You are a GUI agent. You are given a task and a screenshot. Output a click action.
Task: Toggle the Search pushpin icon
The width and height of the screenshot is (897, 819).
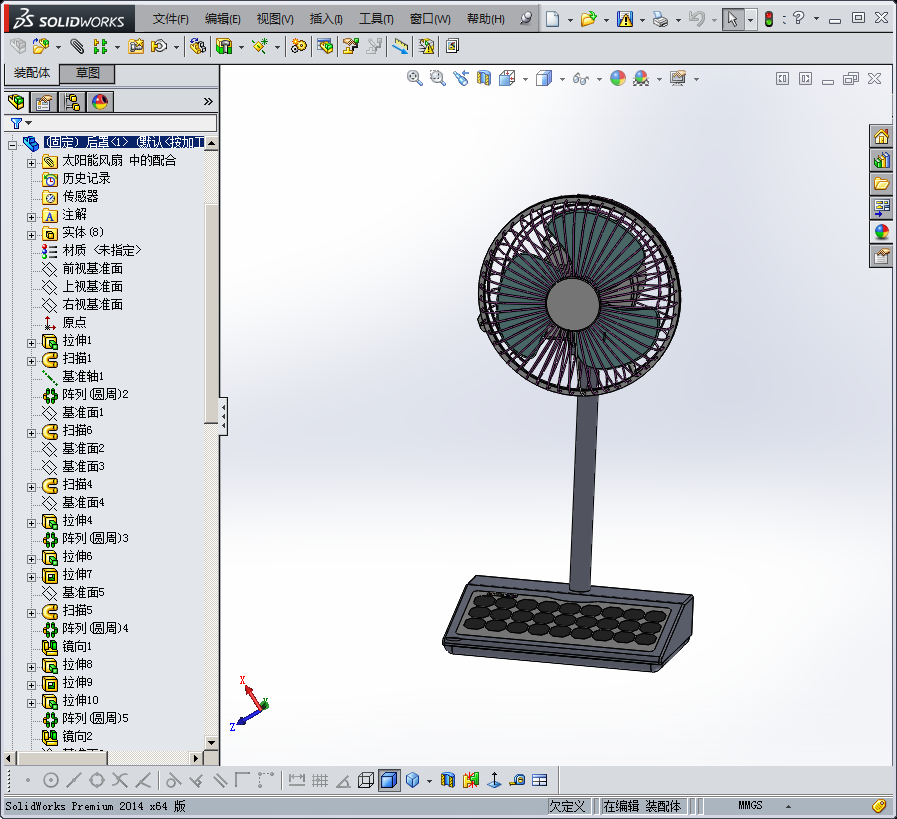(526, 19)
